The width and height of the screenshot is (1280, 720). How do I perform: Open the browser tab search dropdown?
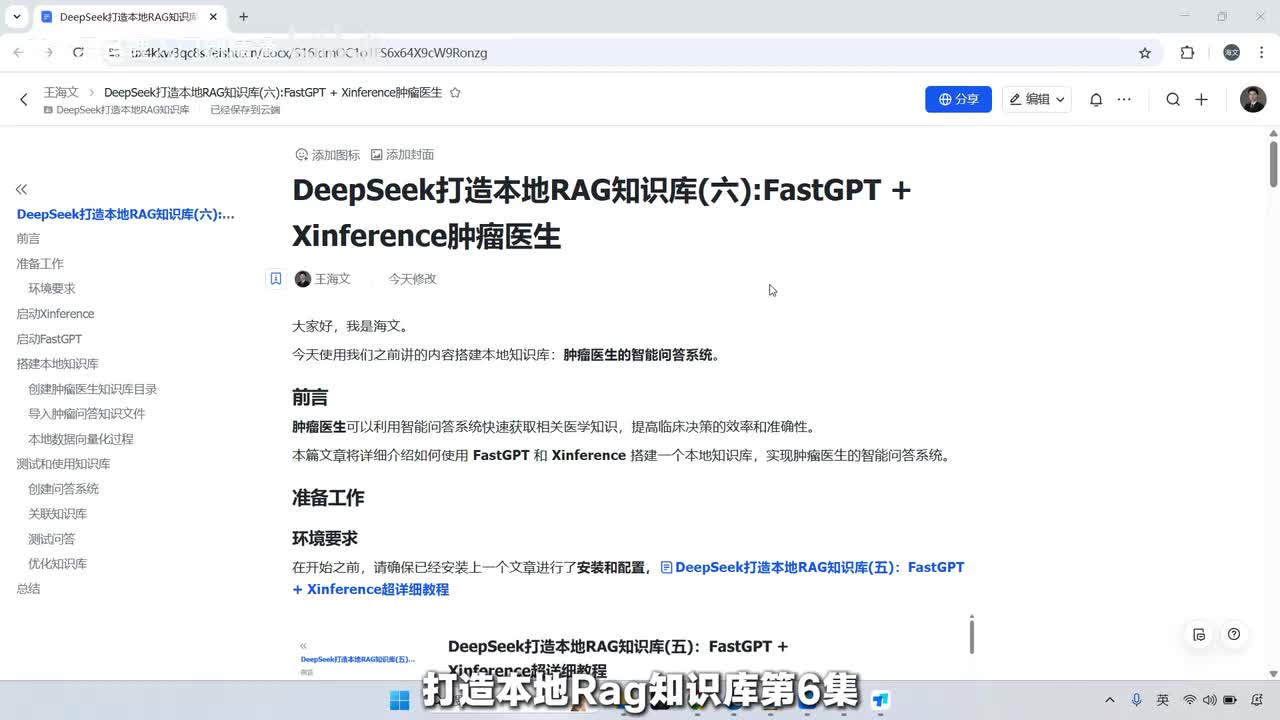(x=17, y=17)
